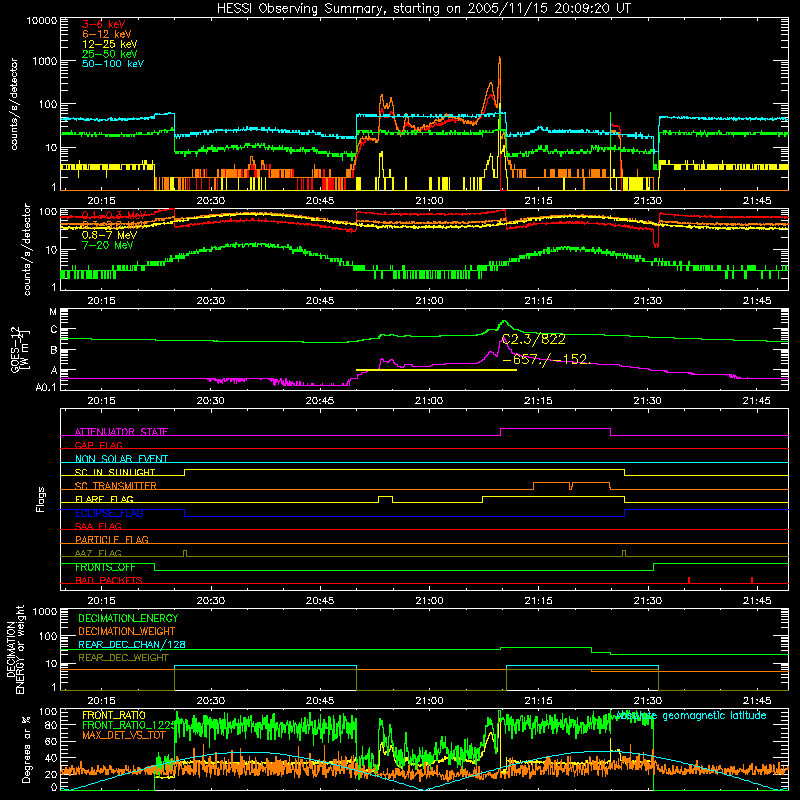
Task: Click the 'Absolute geomagnetic latitude' label
Action: [x=691, y=715]
